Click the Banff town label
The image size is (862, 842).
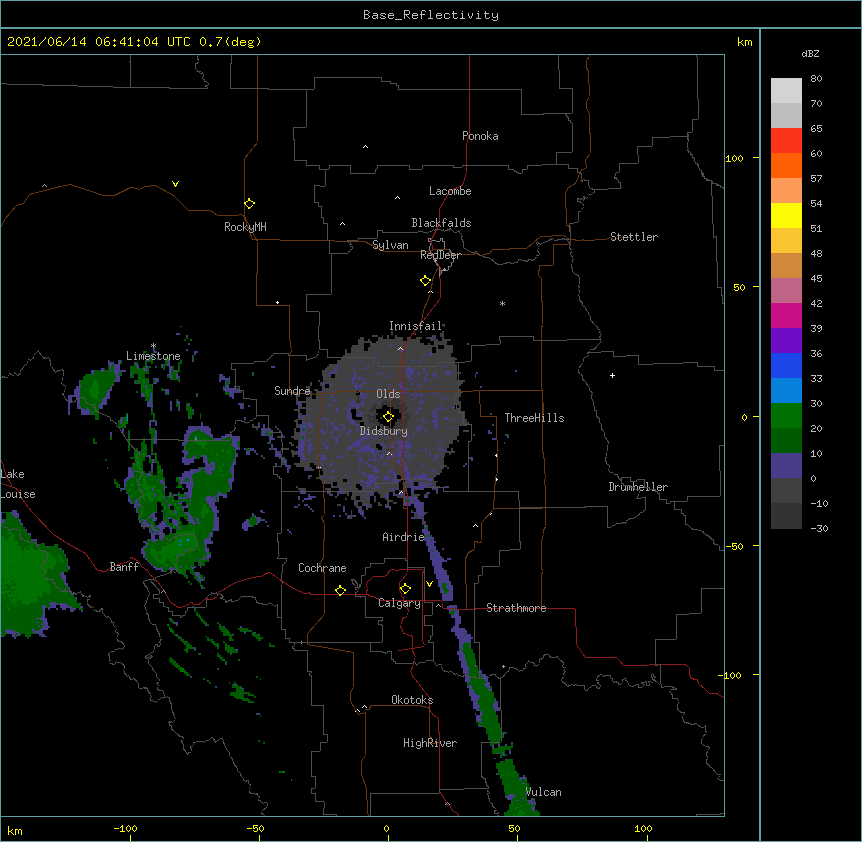tap(124, 567)
